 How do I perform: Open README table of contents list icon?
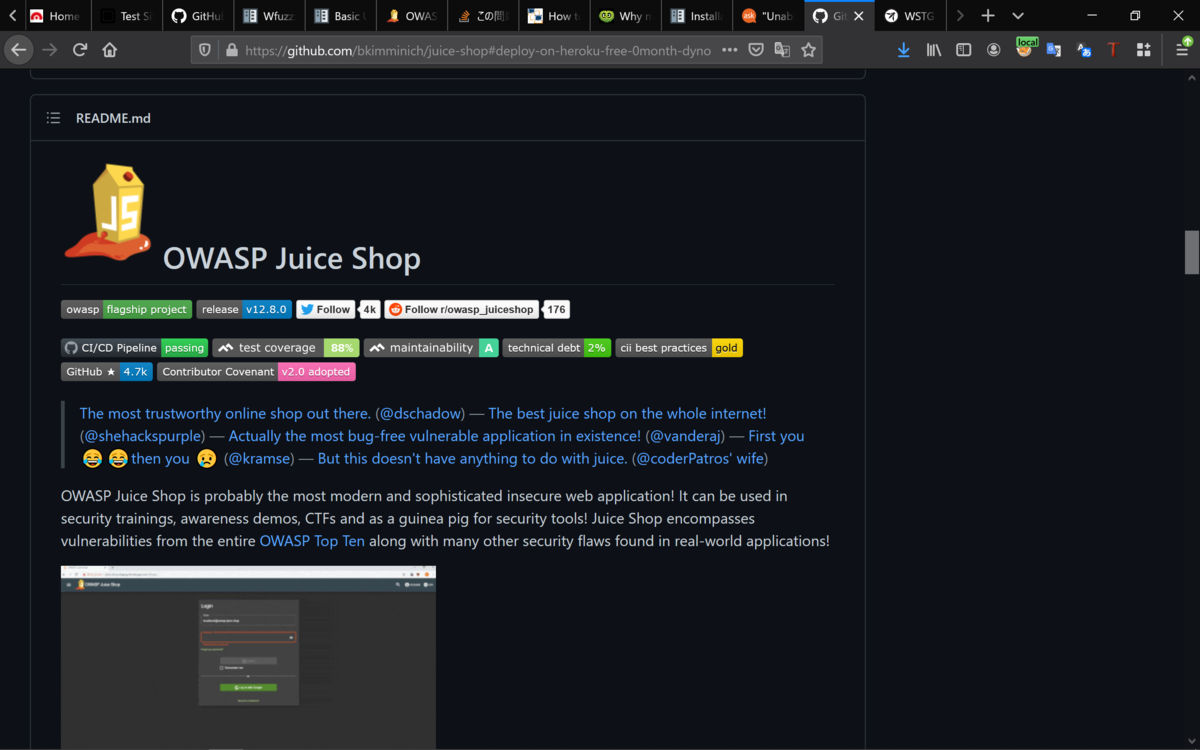(53, 118)
